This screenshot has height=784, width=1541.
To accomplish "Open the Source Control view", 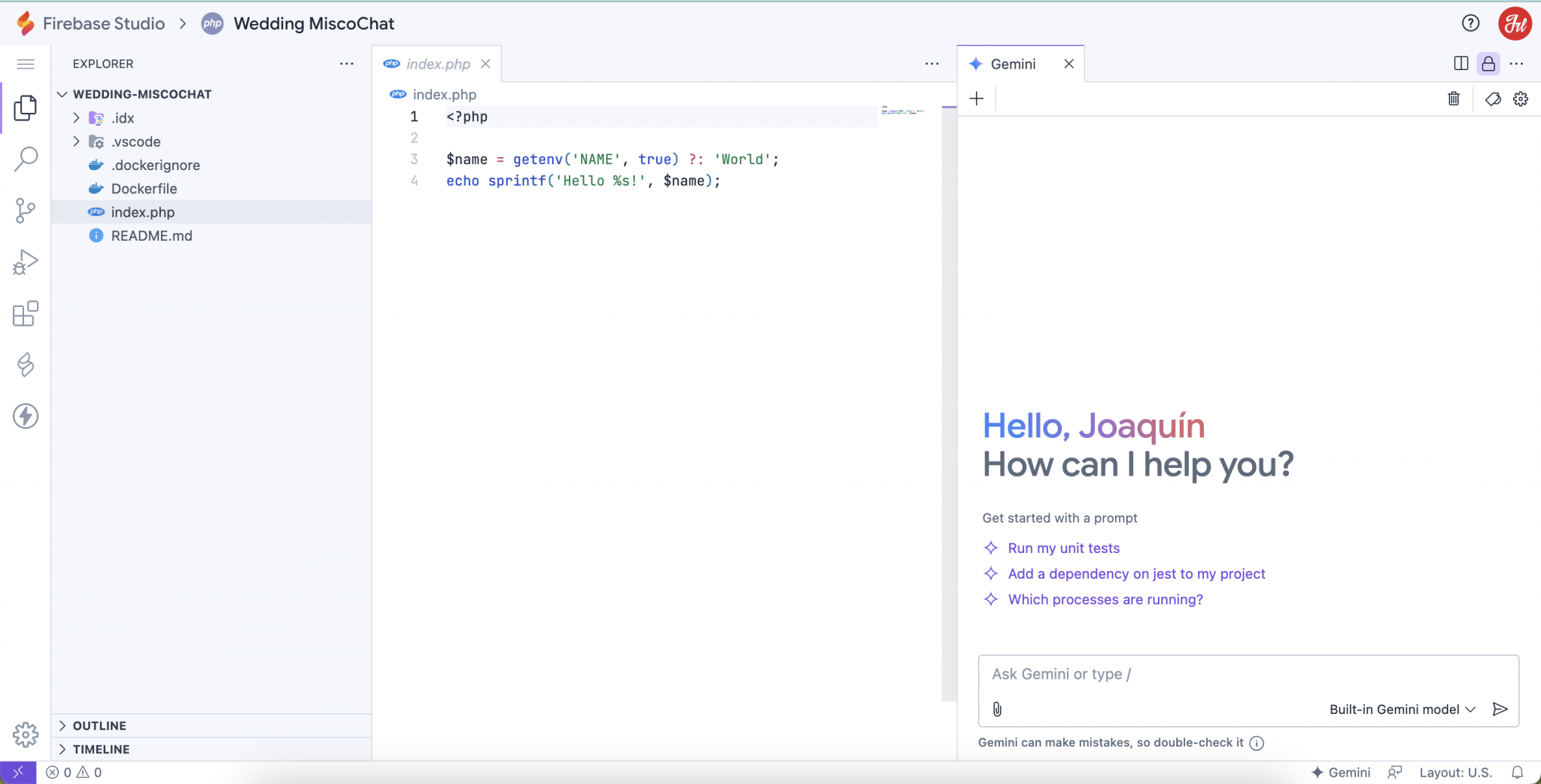I will [x=26, y=211].
